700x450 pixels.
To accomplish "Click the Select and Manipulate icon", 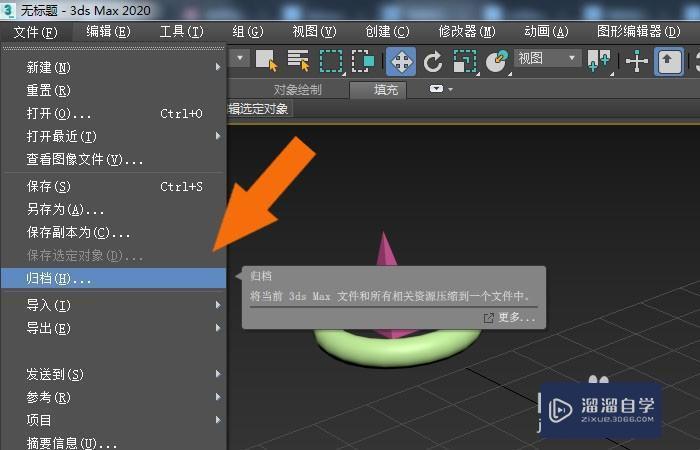I will point(636,61).
